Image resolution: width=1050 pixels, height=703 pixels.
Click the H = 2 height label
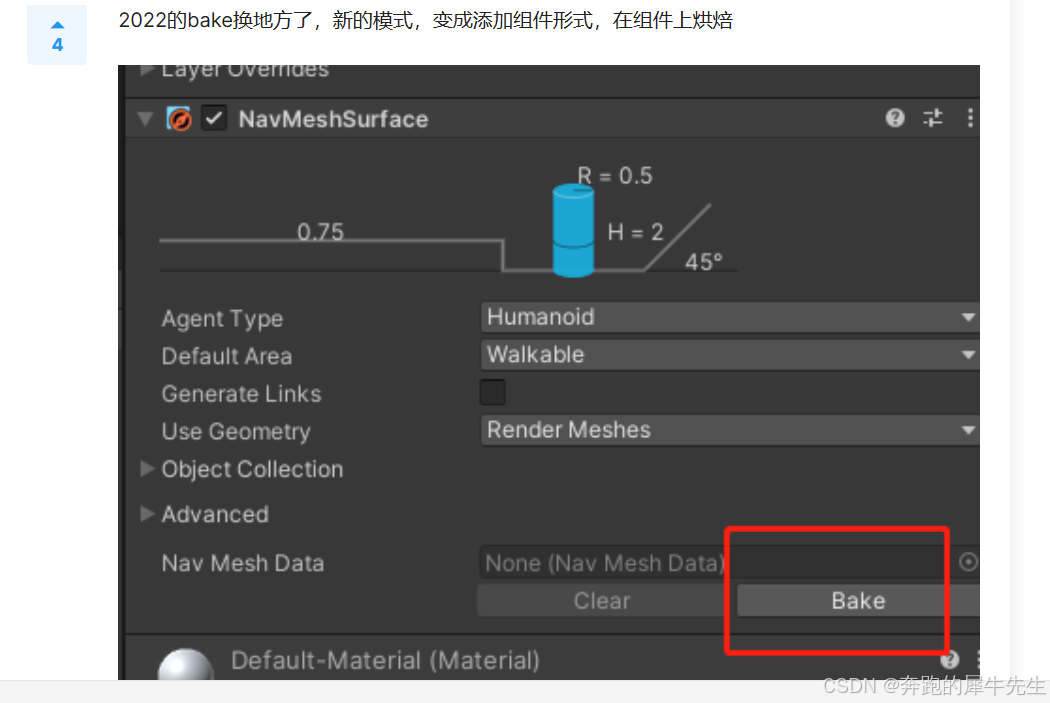pyautogui.click(x=635, y=232)
